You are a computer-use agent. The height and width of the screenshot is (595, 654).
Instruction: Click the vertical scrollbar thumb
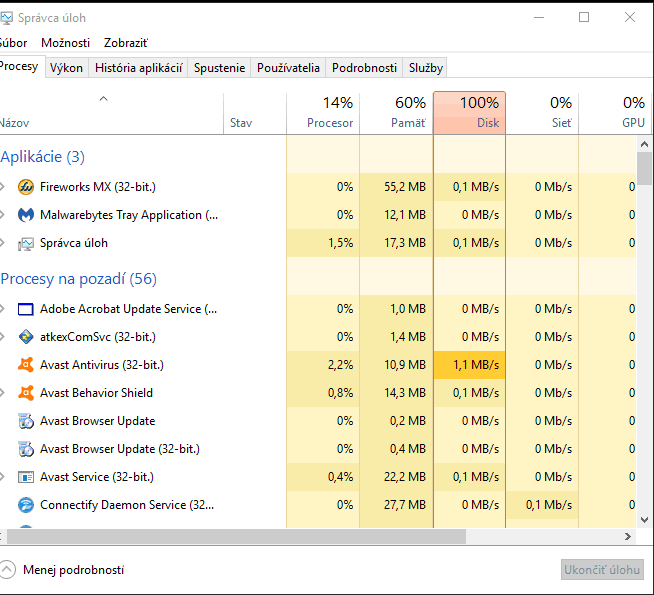tap(644, 168)
